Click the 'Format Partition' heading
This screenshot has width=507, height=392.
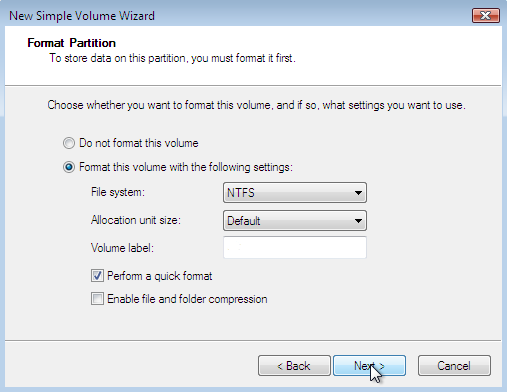72,43
